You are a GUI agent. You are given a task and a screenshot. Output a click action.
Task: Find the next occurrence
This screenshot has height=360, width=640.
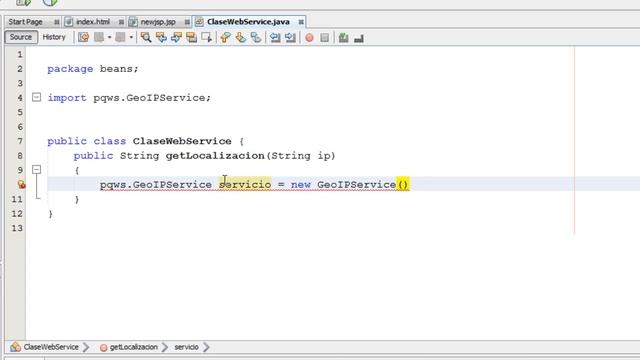pos(176,38)
